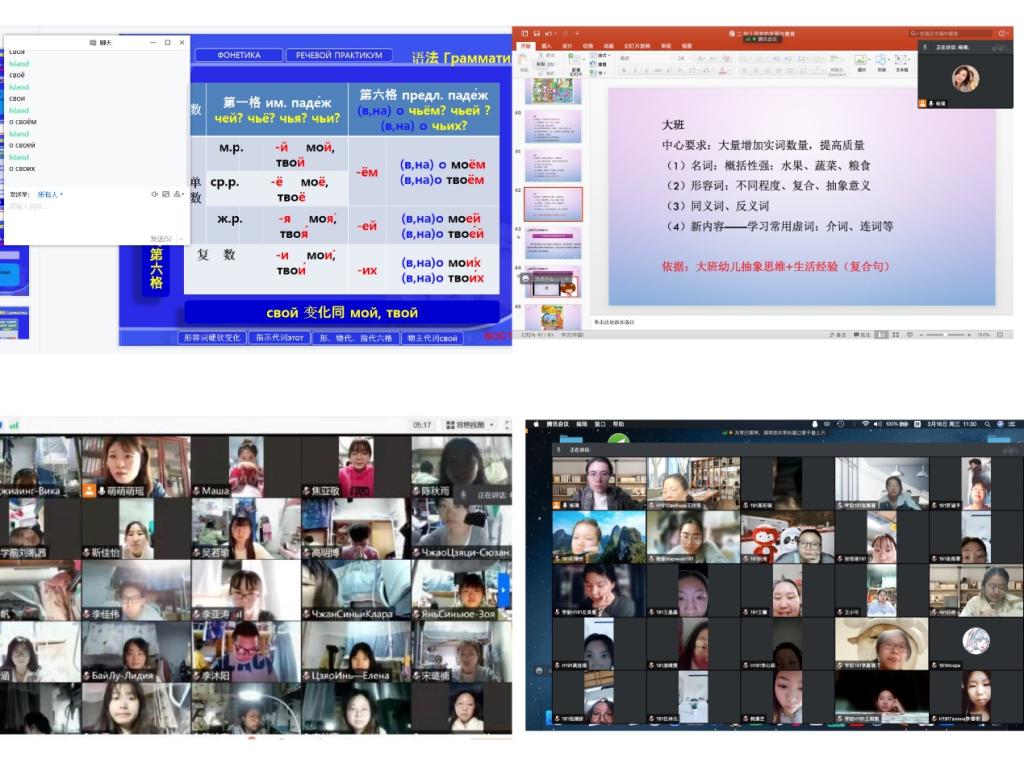The height and width of the screenshot is (767, 1024).
Task: Click the QQ penguin icon in Mac menu bar
Action: pos(814,424)
